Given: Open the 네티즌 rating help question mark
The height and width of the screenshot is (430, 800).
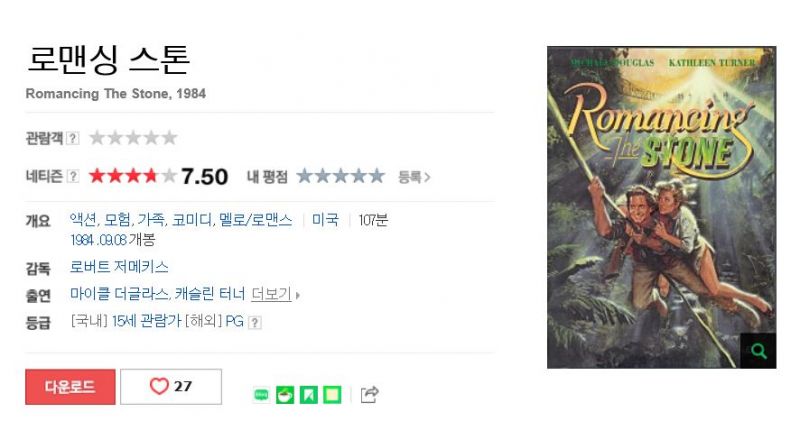Looking at the screenshot, I should click(73, 176).
